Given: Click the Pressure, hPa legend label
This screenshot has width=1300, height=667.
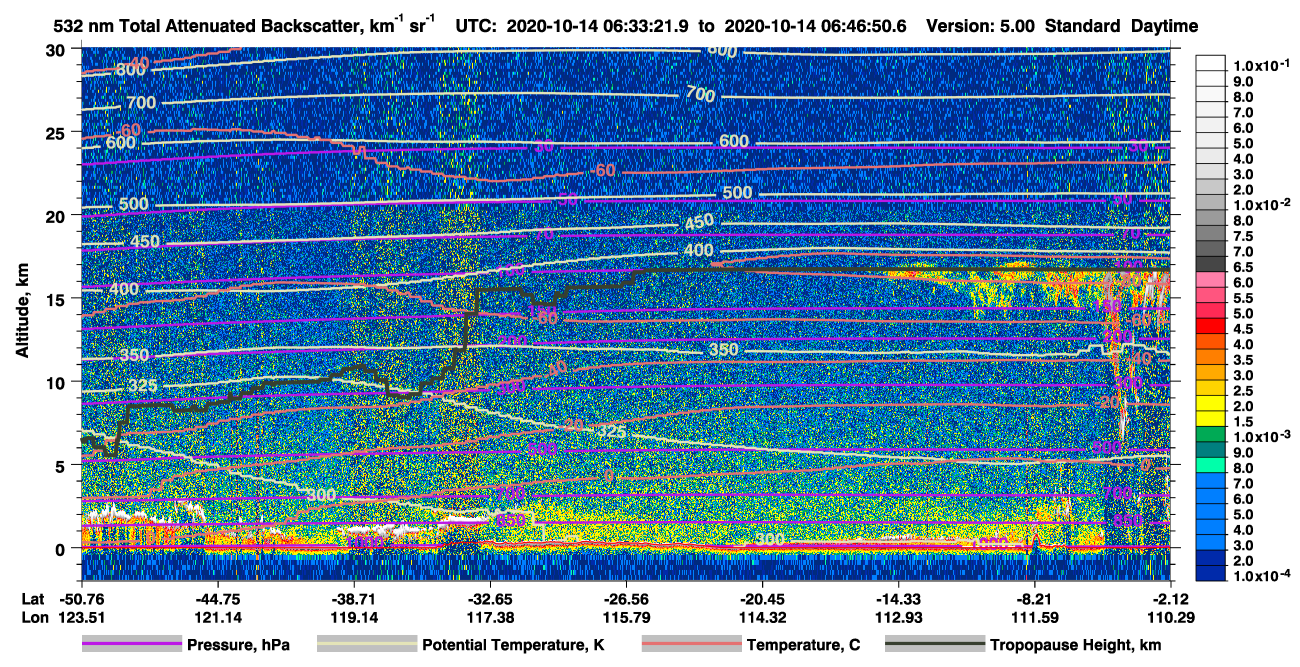Looking at the screenshot, I should coord(238,646).
